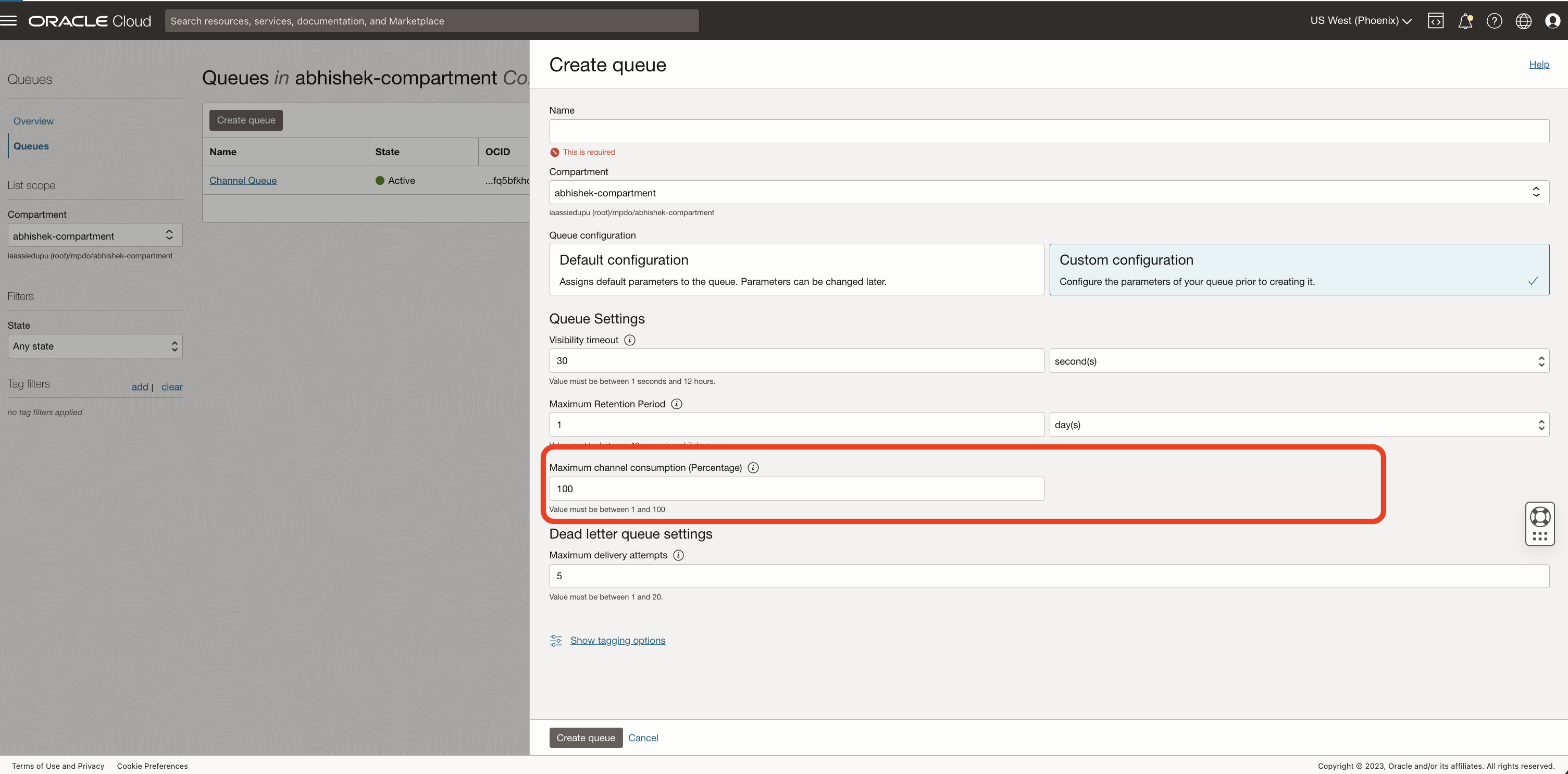Image resolution: width=1568 pixels, height=774 pixels.
Task: Open the Any state filter dropdown
Action: click(x=94, y=346)
